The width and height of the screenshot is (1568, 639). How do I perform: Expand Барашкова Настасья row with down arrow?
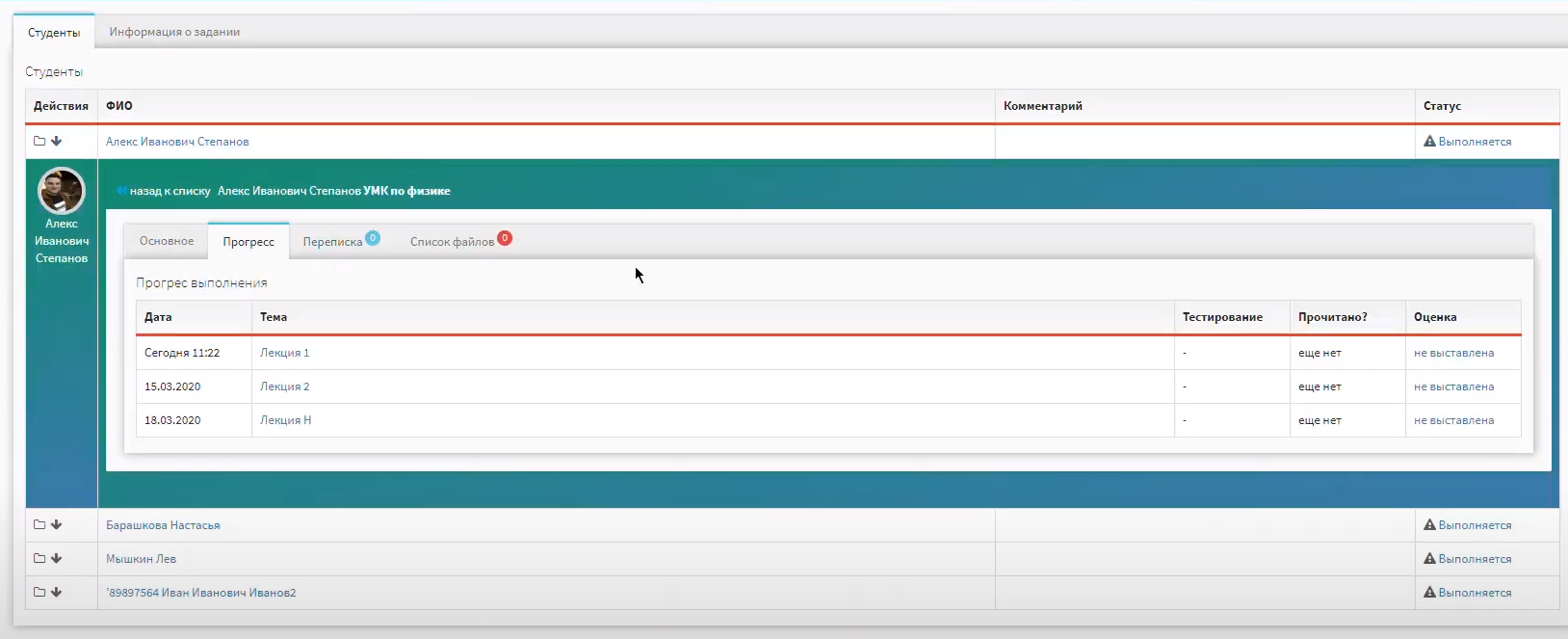tap(56, 524)
